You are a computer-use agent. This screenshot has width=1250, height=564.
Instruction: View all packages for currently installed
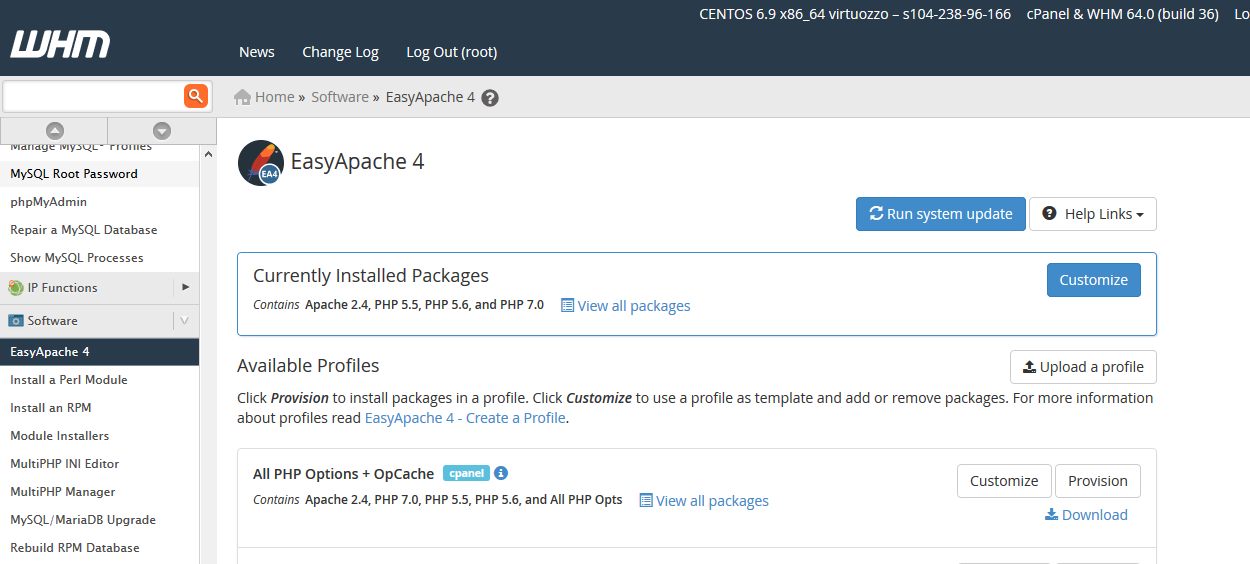click(x=626, y=306)
